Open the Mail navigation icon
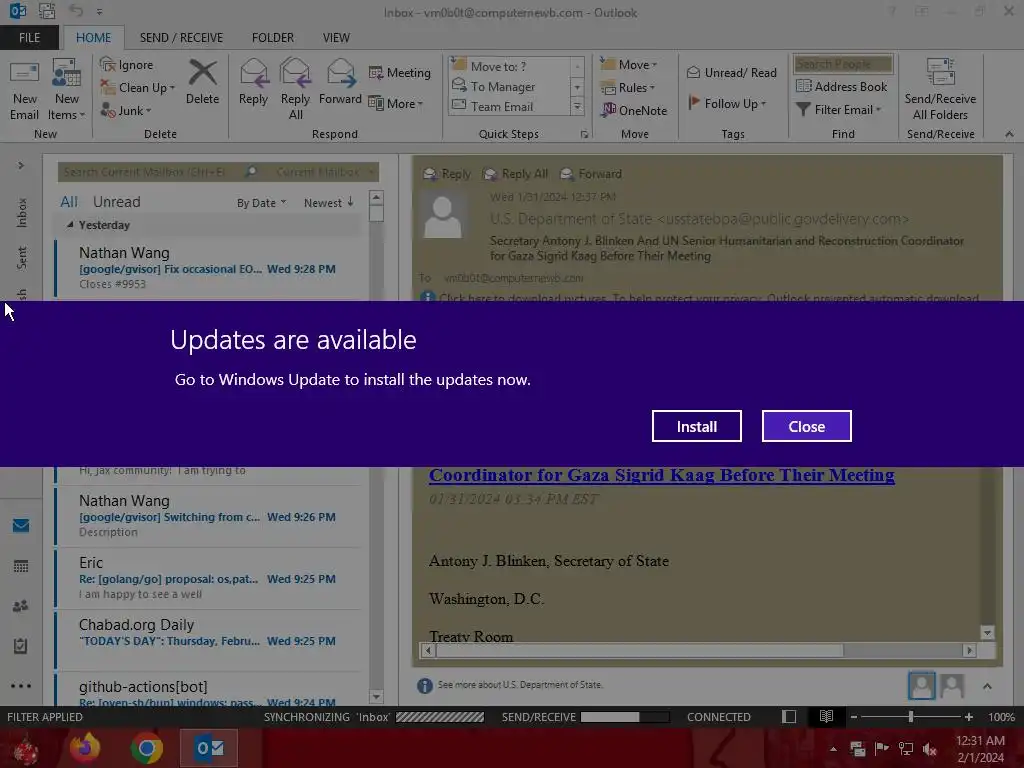This screenshot has height=768, width=1024. 21,525
